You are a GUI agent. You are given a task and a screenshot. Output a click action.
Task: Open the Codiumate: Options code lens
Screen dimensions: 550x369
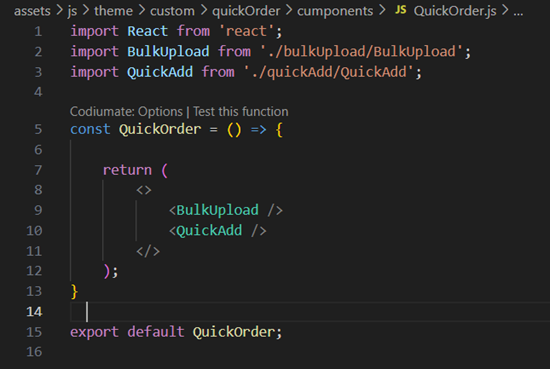(126, 112)
